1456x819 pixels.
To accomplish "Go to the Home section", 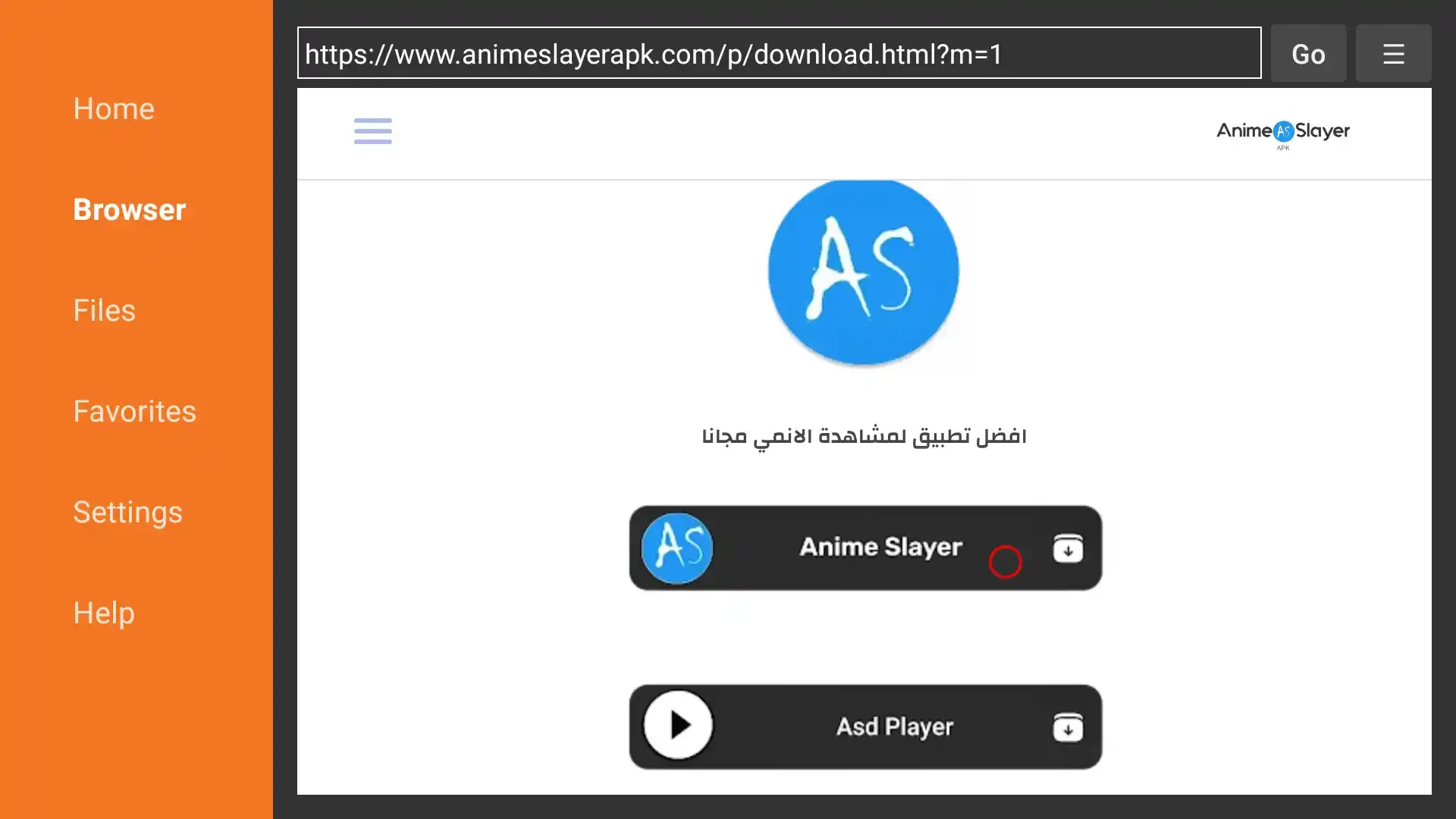I will coord(114,108).
